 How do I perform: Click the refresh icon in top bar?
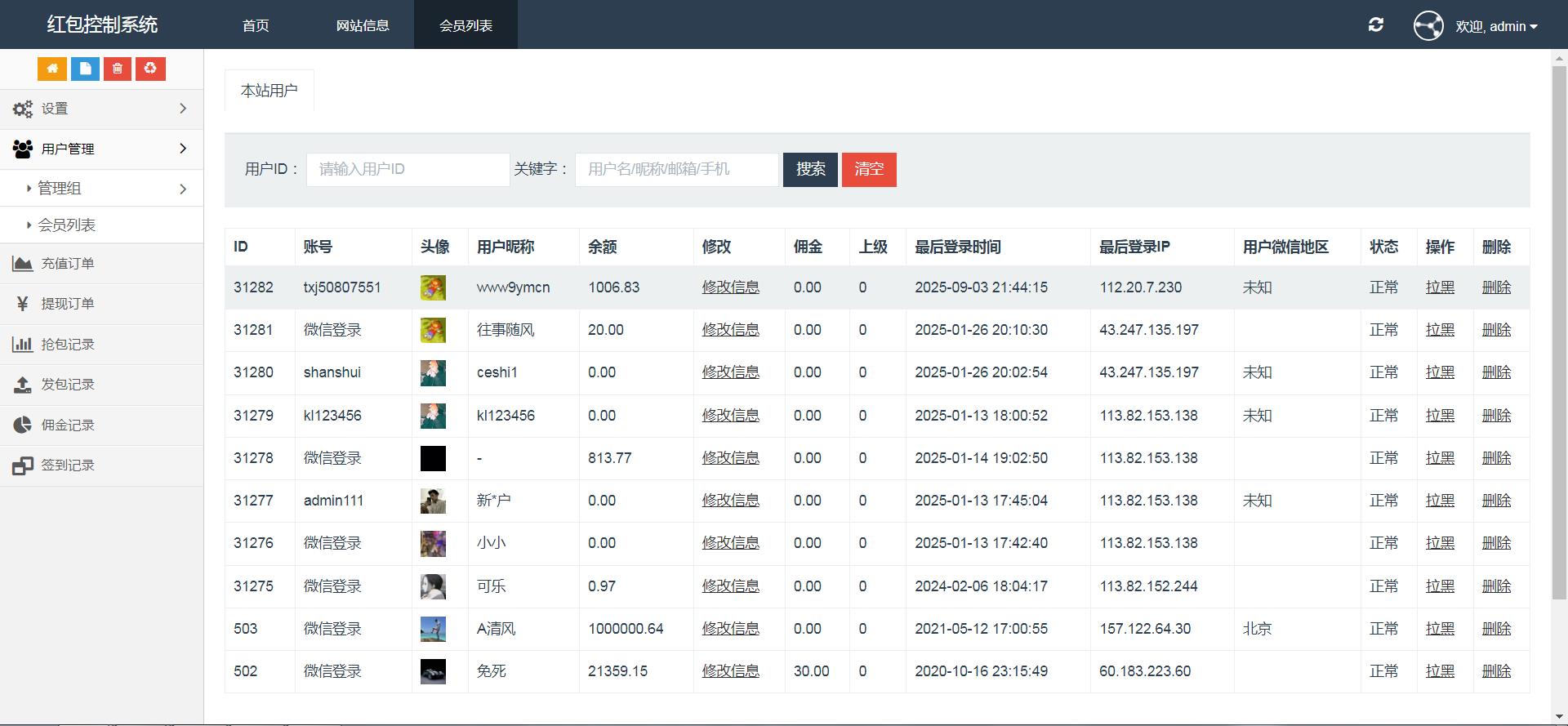tap(1376, 25)
